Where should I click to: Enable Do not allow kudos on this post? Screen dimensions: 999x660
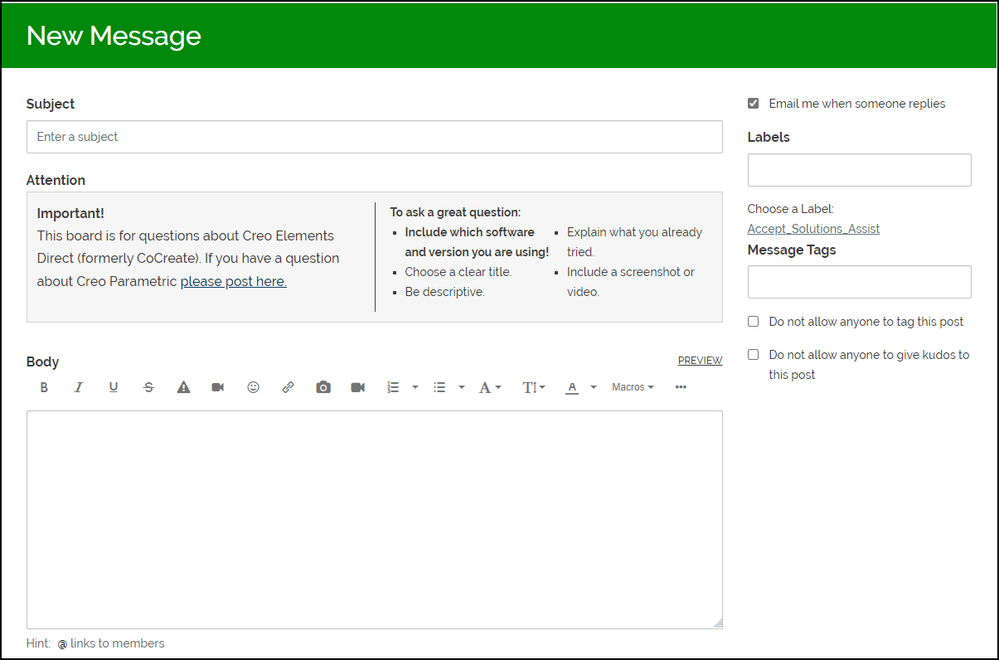click(753, 355)
